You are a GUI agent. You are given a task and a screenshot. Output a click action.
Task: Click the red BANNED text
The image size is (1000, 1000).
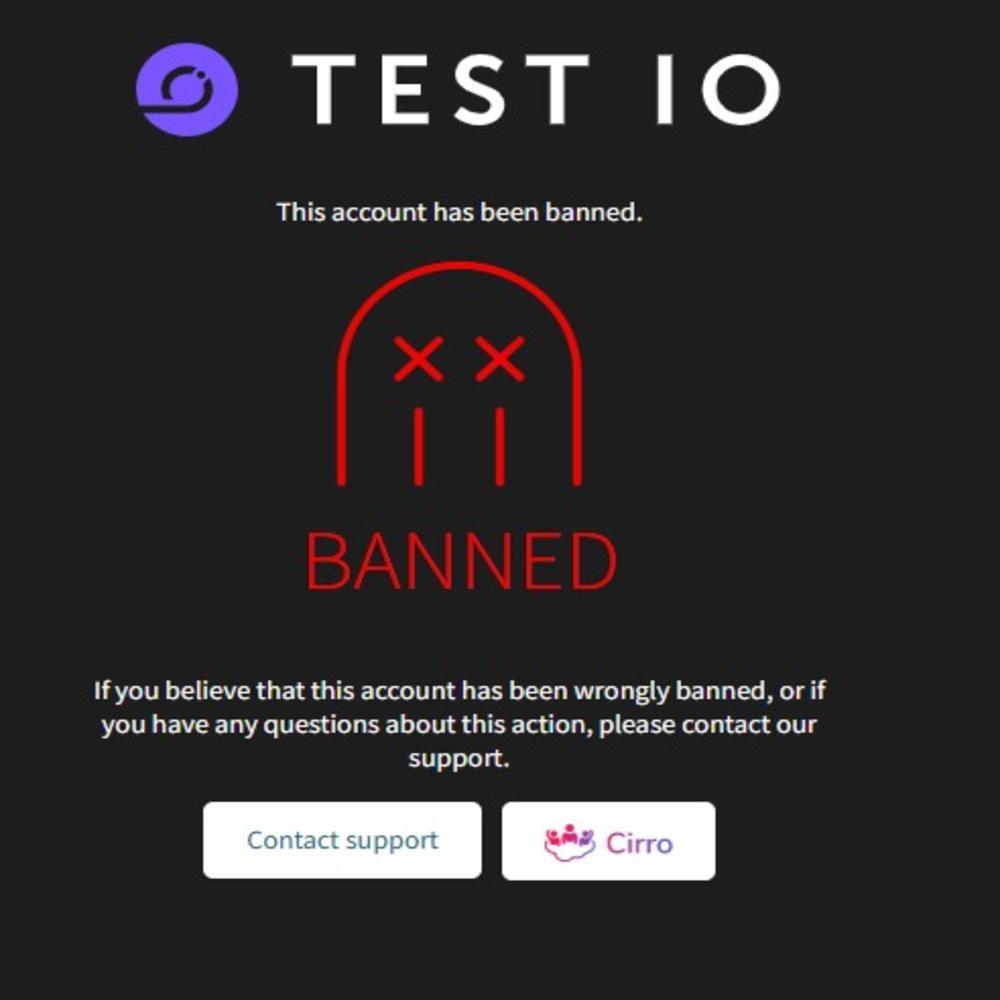[460, 562]
